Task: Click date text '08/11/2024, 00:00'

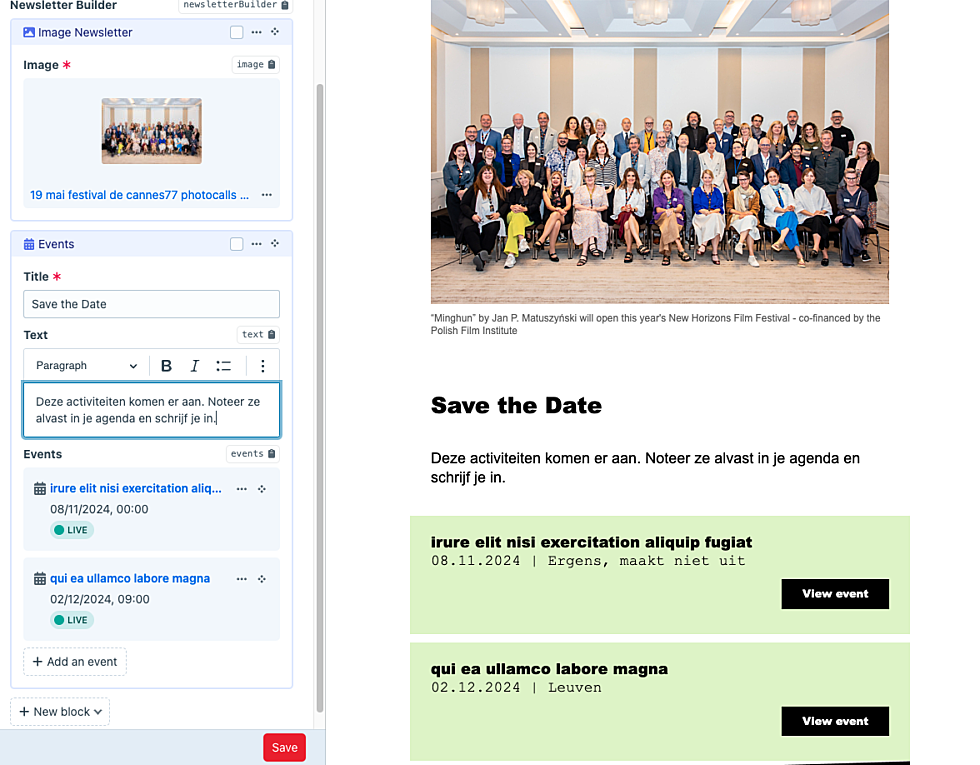Action: (x=99, y=509)
